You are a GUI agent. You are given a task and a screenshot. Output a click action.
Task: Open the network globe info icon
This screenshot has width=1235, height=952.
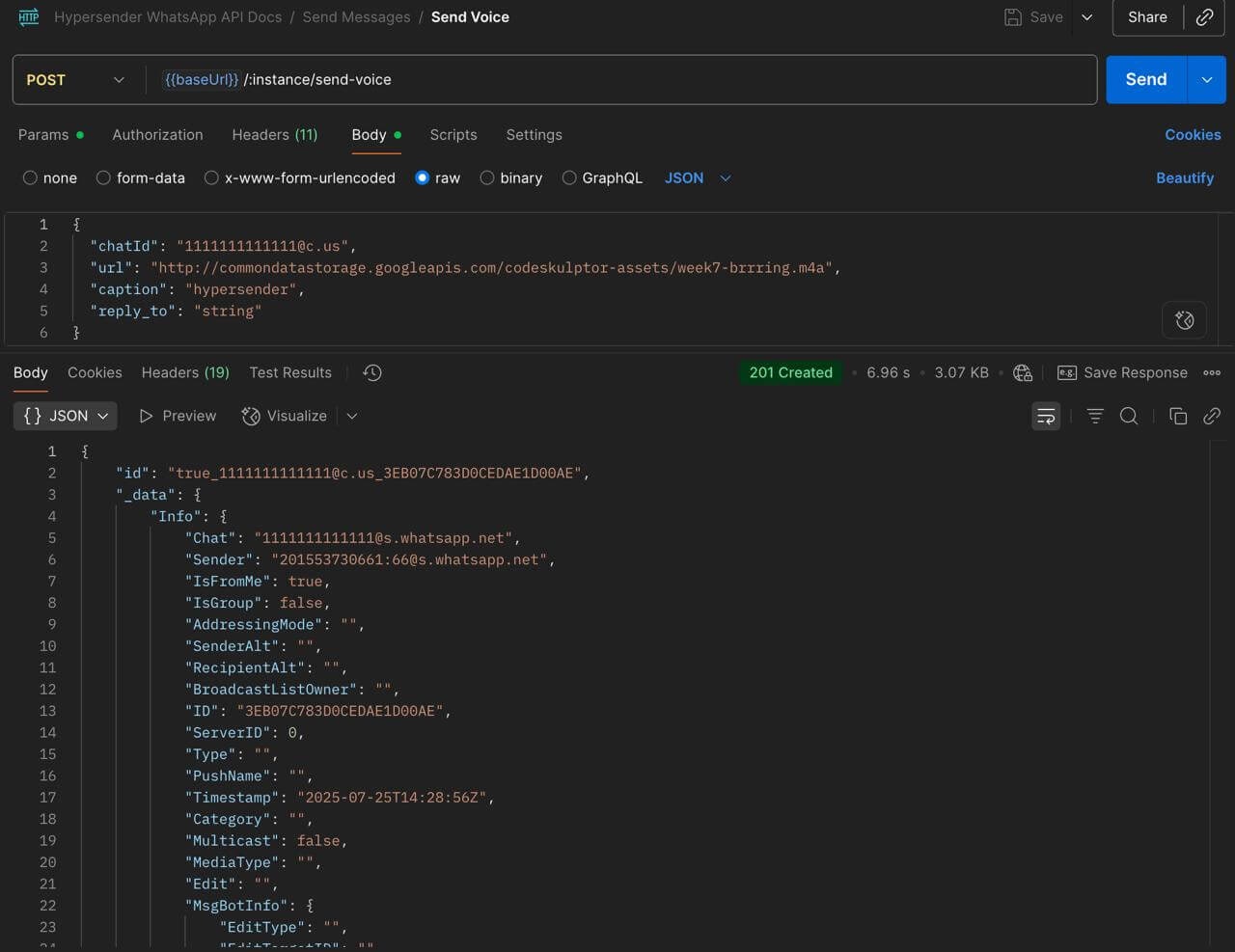(x=1023, y=372)
